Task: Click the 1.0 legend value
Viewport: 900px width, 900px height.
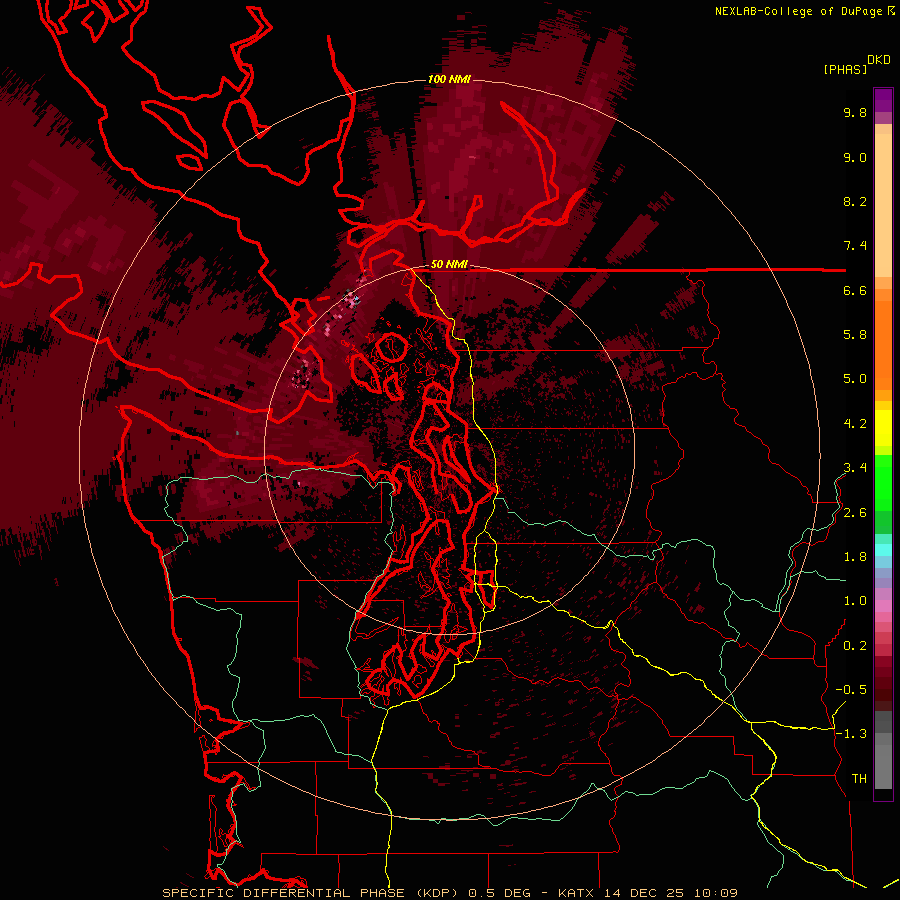Action: point(855,601)
